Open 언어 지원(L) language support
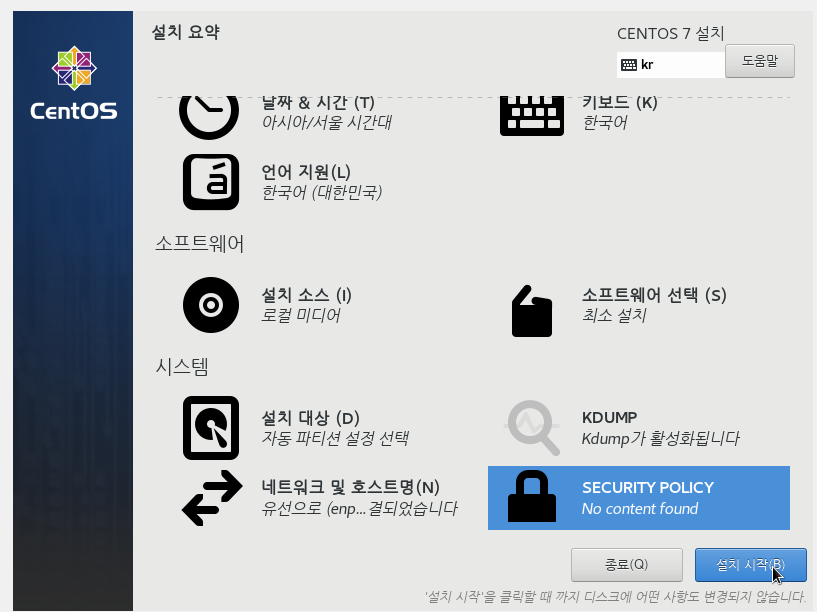 point(306,172)
